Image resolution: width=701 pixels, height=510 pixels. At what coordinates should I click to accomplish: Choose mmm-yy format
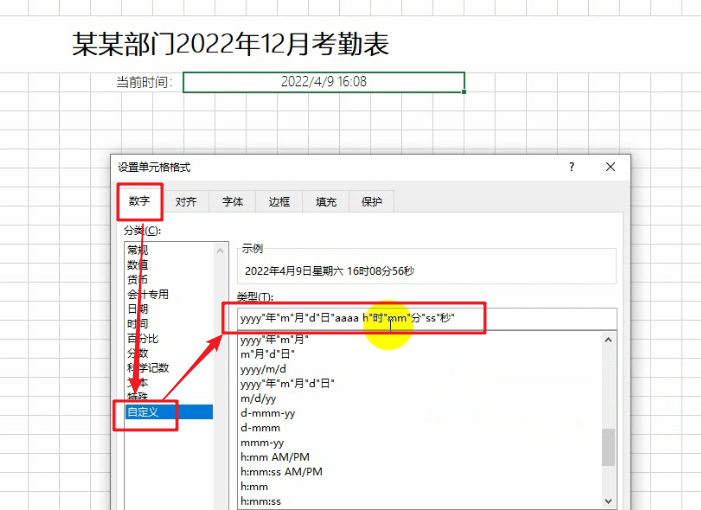pos(262,443)
